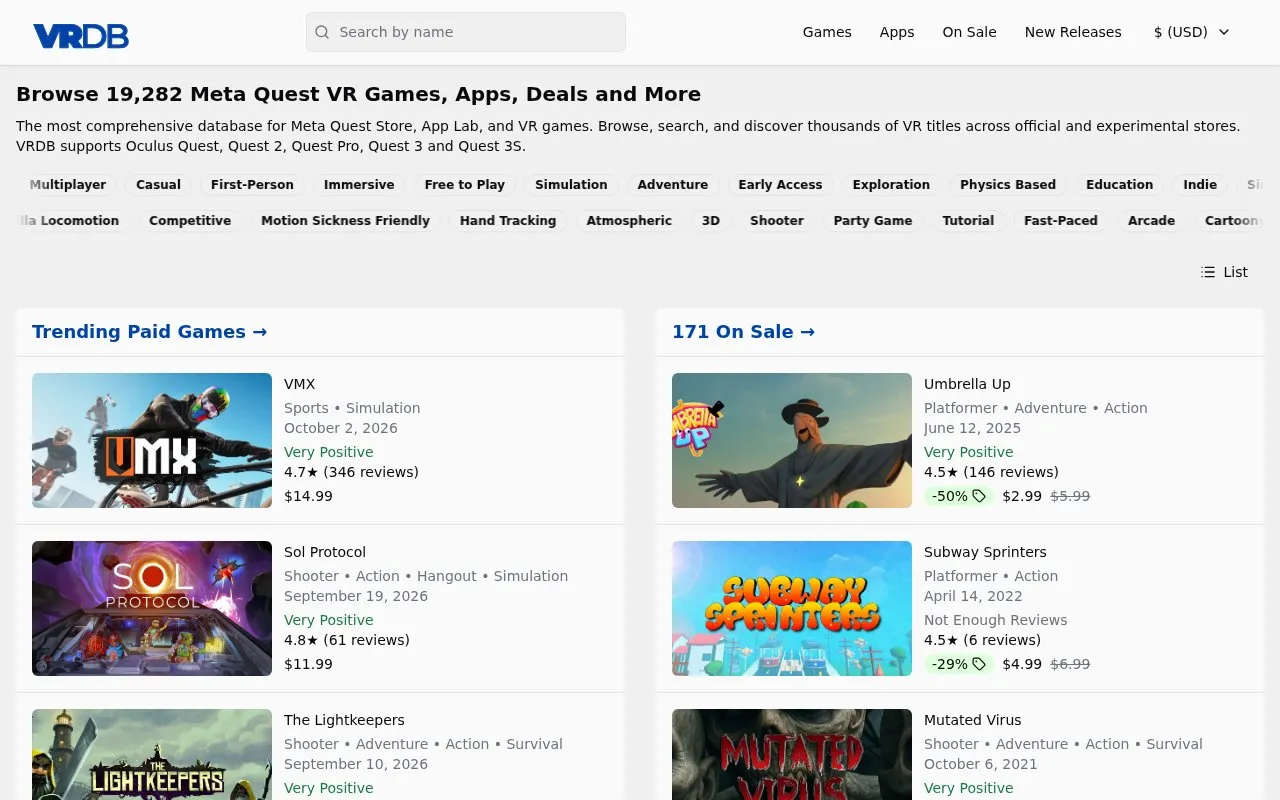Select the Party Game tag

pyautogui.click(x=873, y=221)
